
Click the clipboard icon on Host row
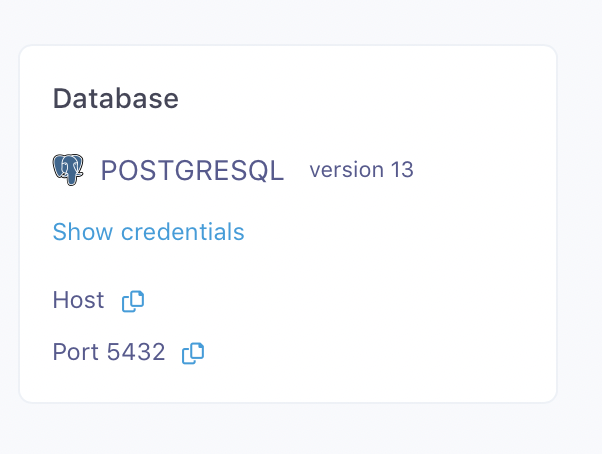pos(133,300)
